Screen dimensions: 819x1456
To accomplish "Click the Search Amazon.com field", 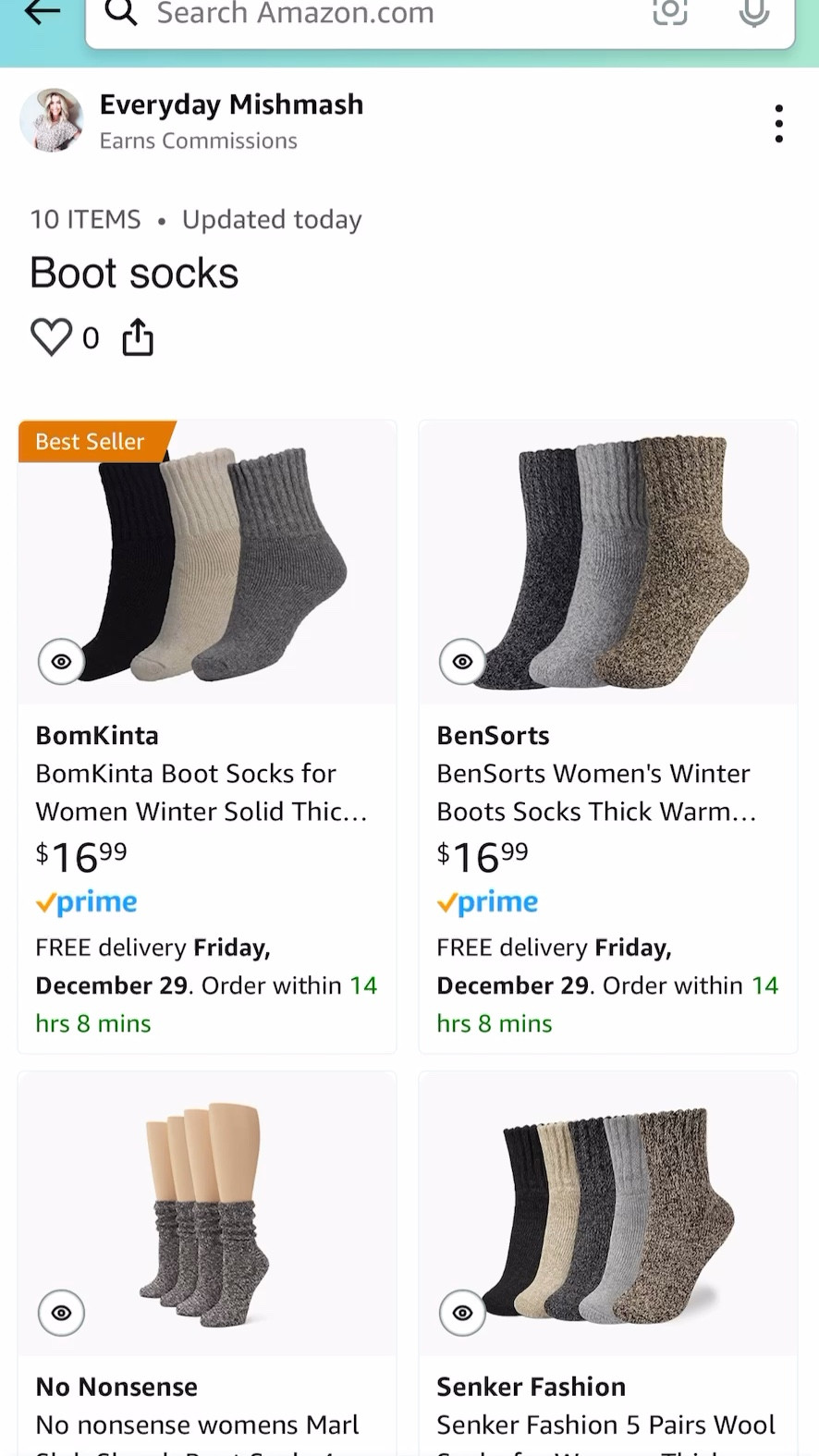I will point(388,14).
